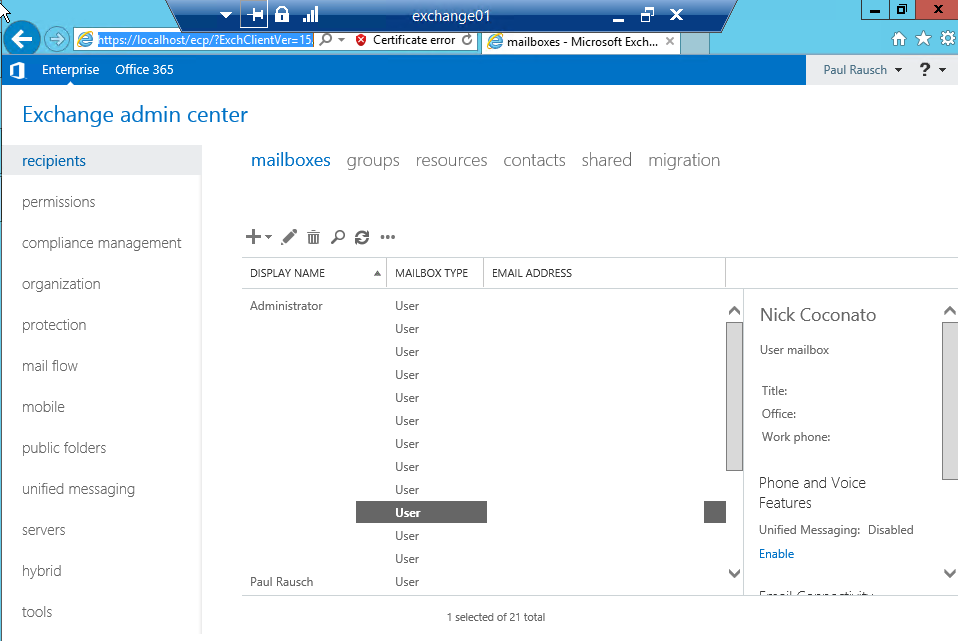Click the mailbox list scroll down arrow
The image size is (958, 641).
(x=734, y=574)
